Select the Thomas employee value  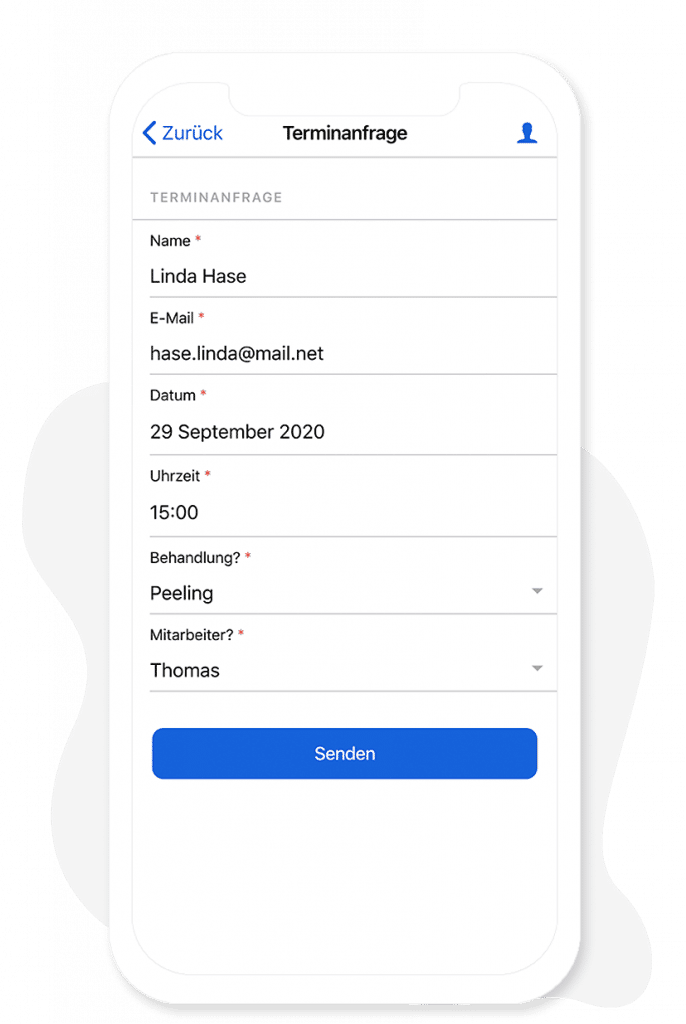(x=185, y=670)
